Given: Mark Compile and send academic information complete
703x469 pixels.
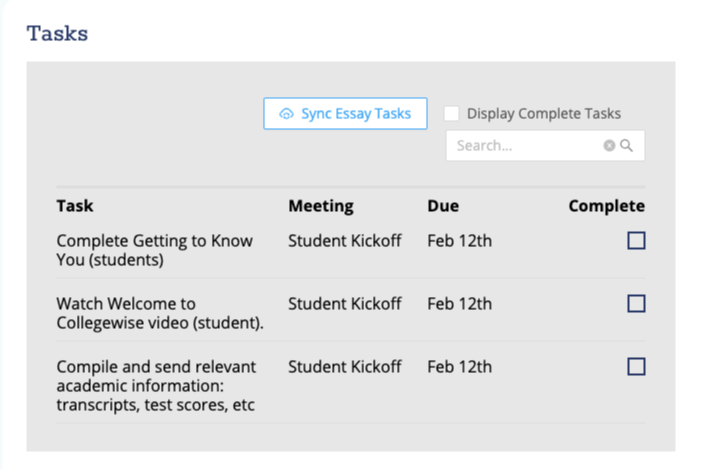Looking at the screenshot, I should coord(636,367).
